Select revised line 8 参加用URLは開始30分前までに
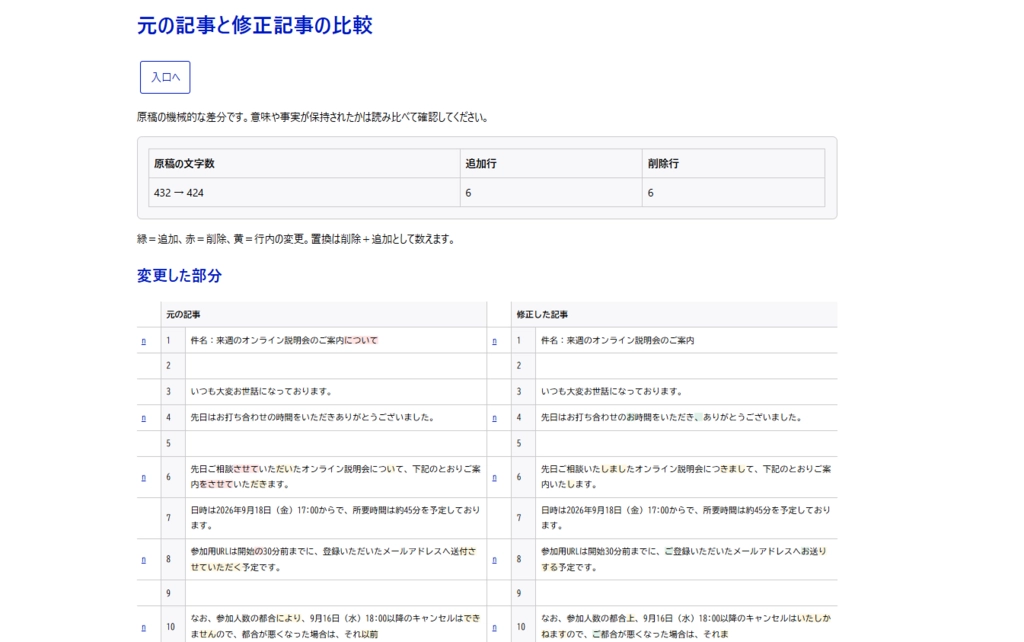This screenshot has height=642, width=1024. tap(686, 559)
